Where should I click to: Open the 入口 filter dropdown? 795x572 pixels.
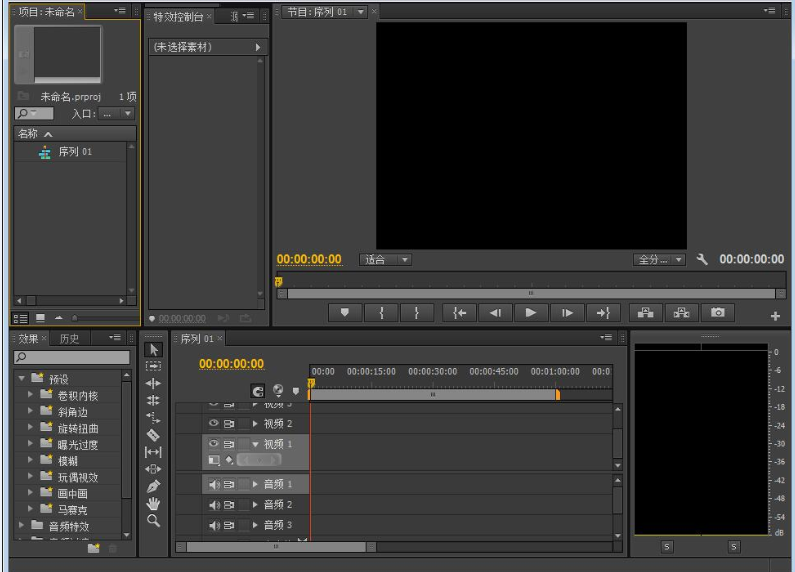116,114
